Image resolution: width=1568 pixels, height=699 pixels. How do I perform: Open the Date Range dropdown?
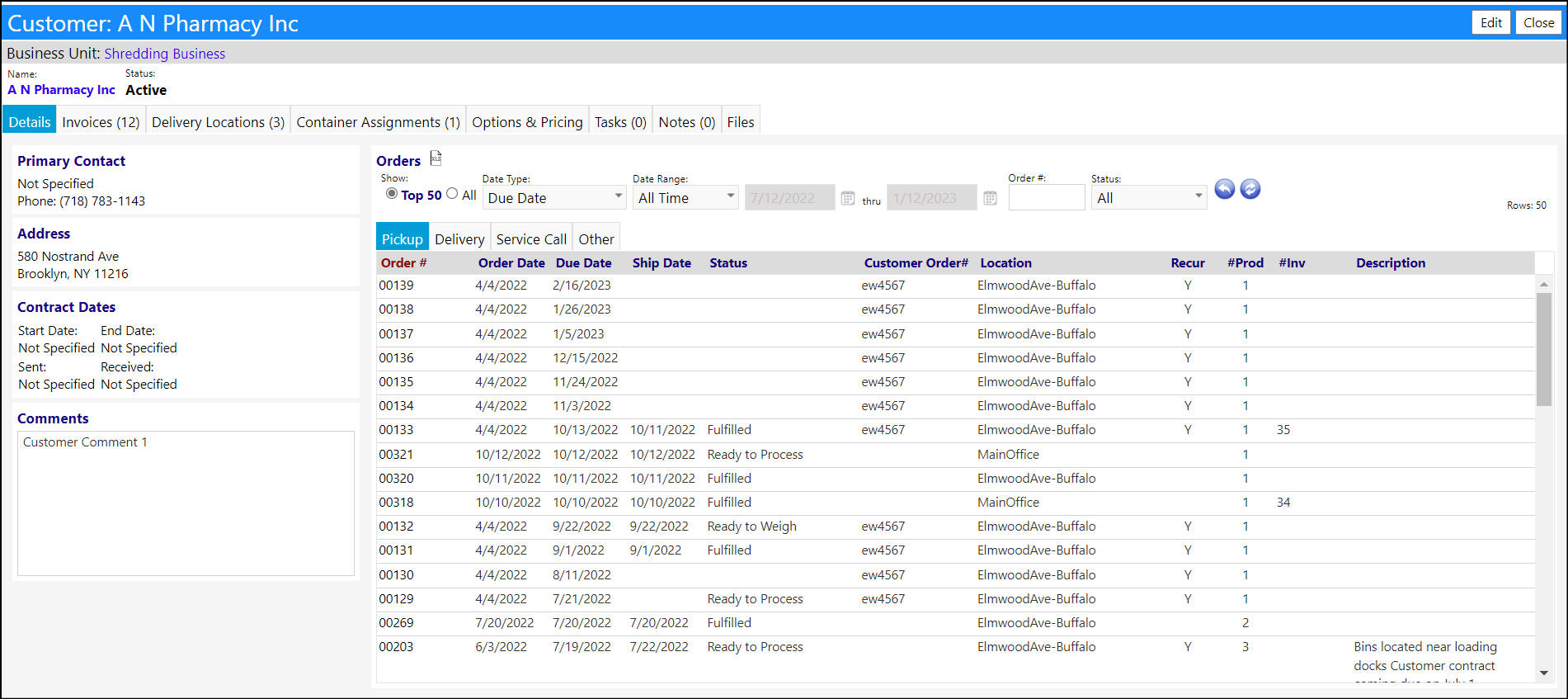point(685,197)
